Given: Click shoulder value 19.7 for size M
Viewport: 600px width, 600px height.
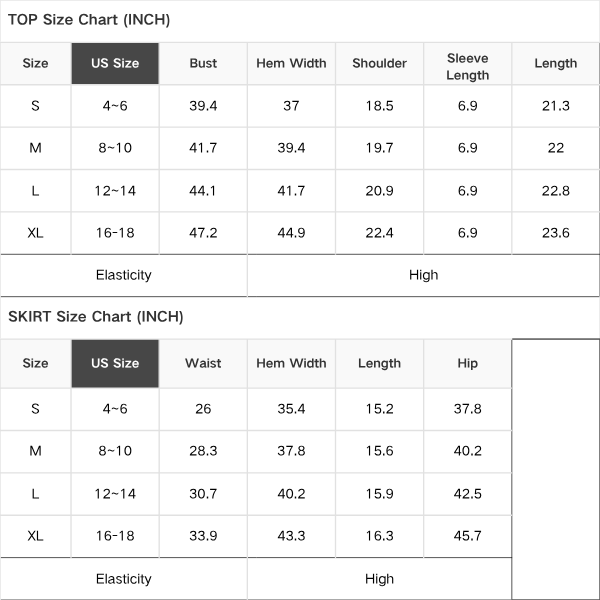Looking at the screenshot, I should coord(379,148).
